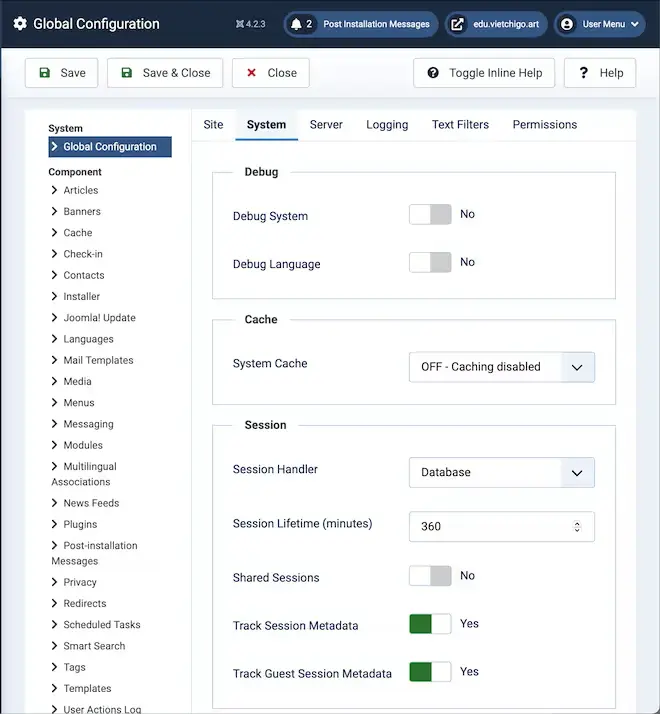Click the gear icon beside Global Configuration title
Screen dimensions: 660x714
pos(20,24)
